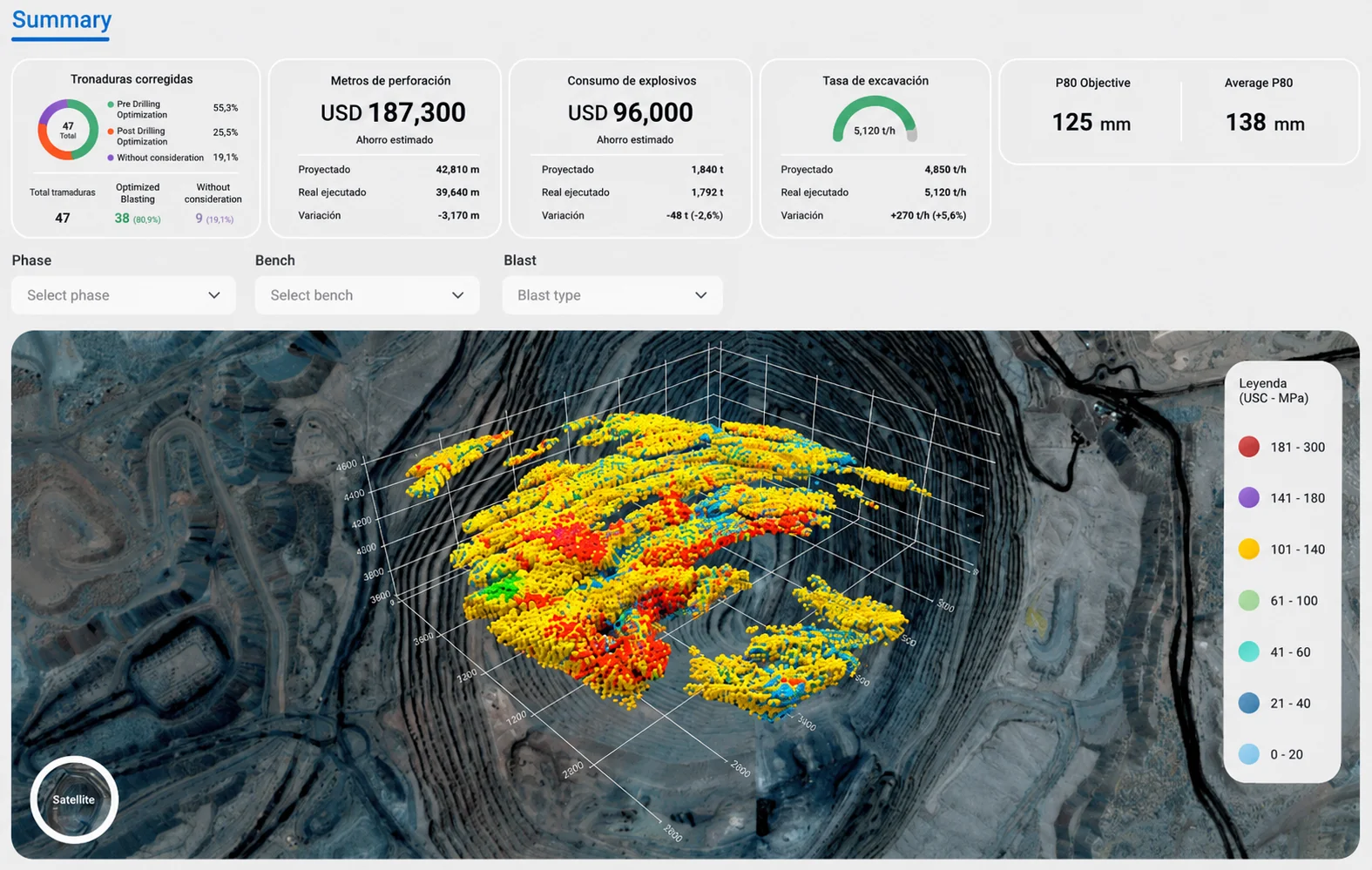This screenshot has height=870, width=1372.
Task: Click the donut chart showing 47 Total
Action: pyautogui.click(x=68, y=130)
